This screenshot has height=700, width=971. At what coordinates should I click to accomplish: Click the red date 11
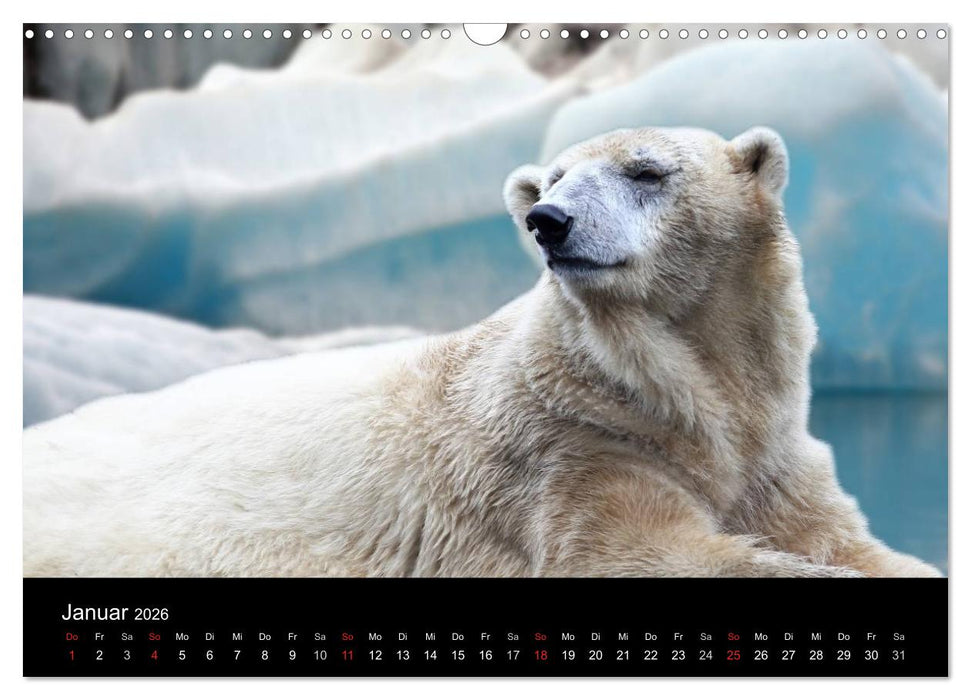(345, 656)
